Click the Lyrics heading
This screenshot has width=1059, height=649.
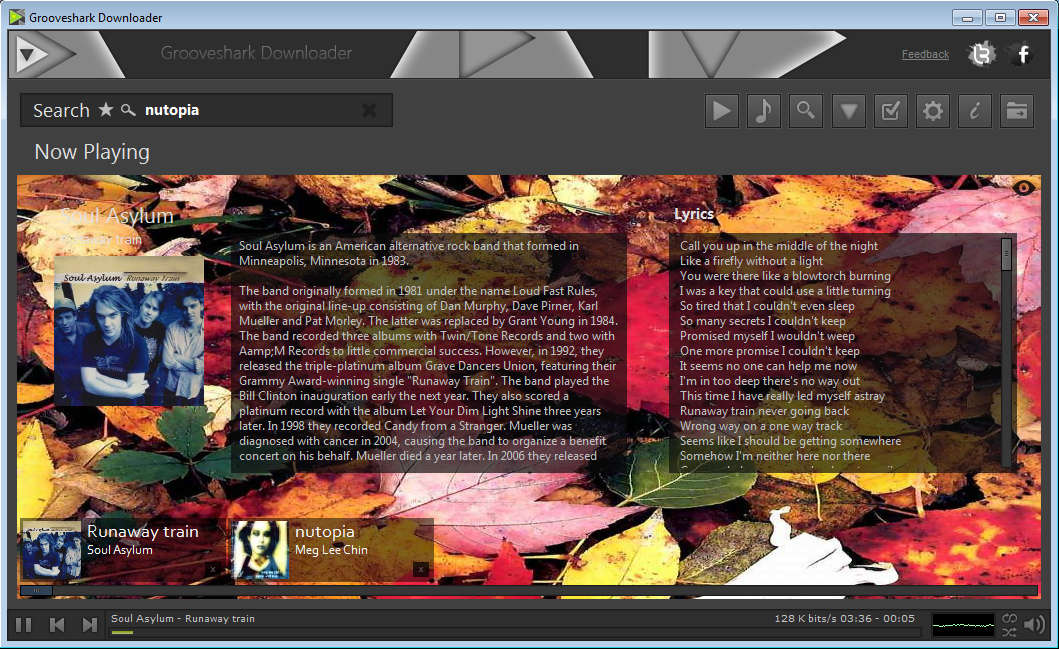pos(694,214)
